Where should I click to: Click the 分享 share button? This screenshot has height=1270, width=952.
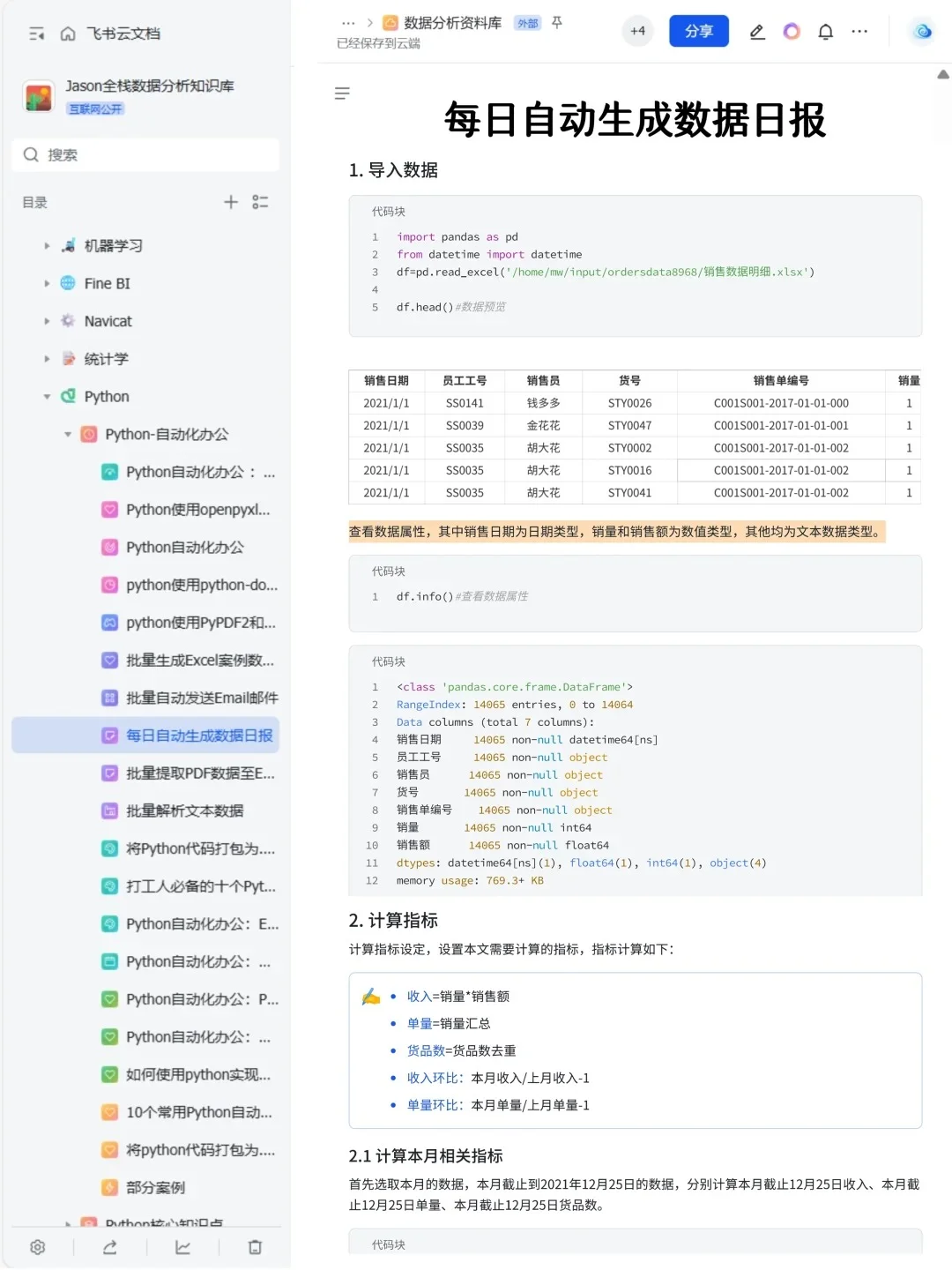(x=698, y=31)
